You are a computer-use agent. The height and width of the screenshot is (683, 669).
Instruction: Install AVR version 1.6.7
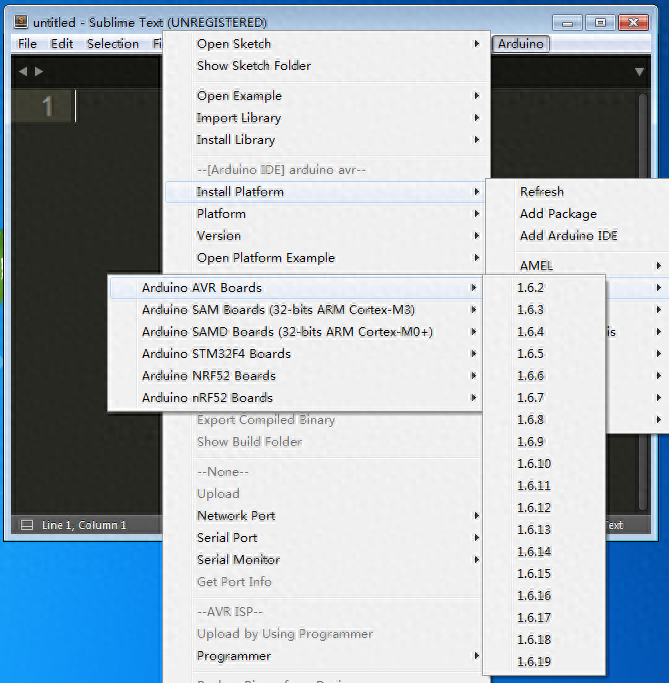[544, 397]
